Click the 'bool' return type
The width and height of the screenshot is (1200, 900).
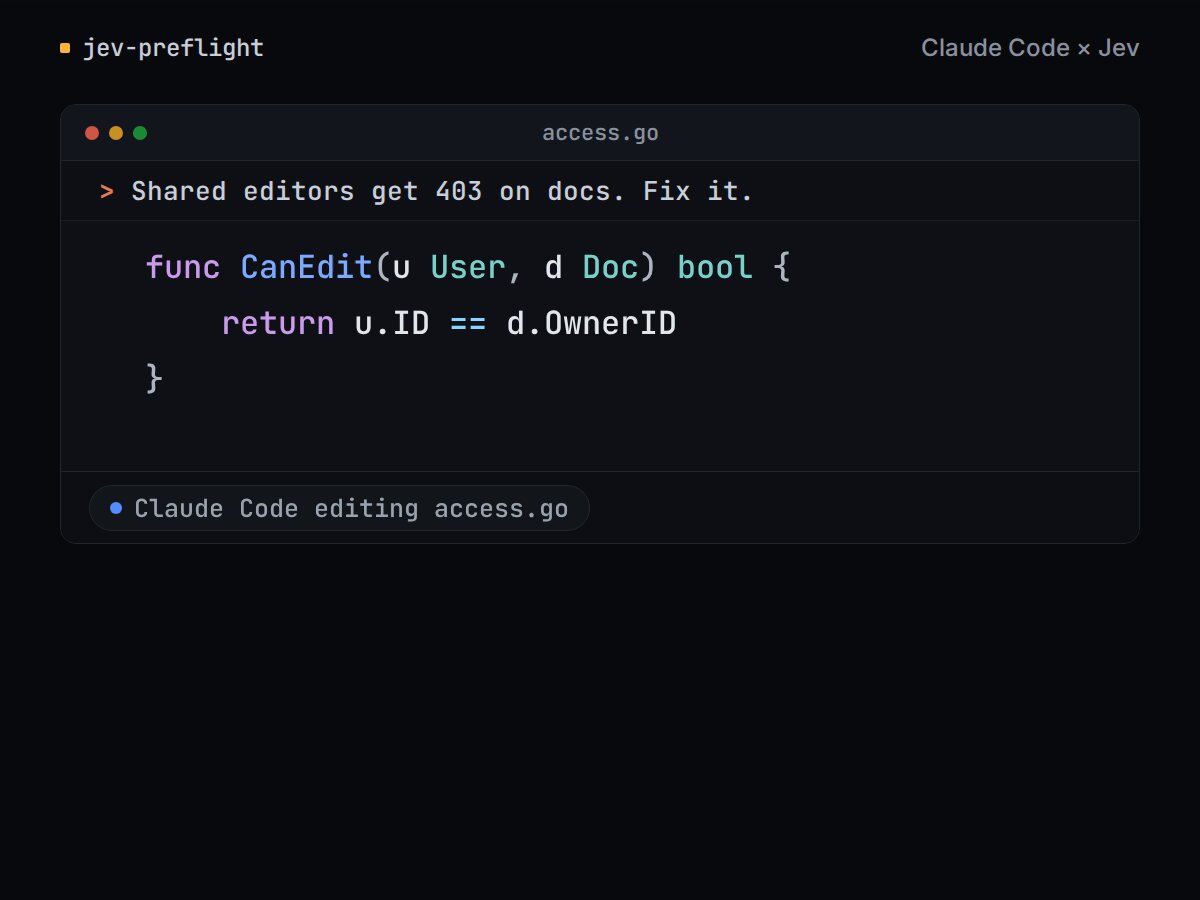[715, 268]
